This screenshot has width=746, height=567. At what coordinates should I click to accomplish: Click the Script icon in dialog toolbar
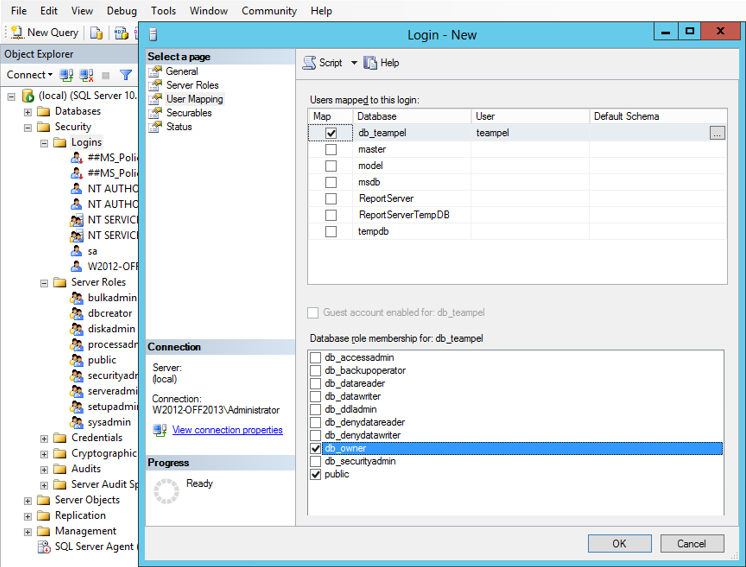tap(310, 63)
